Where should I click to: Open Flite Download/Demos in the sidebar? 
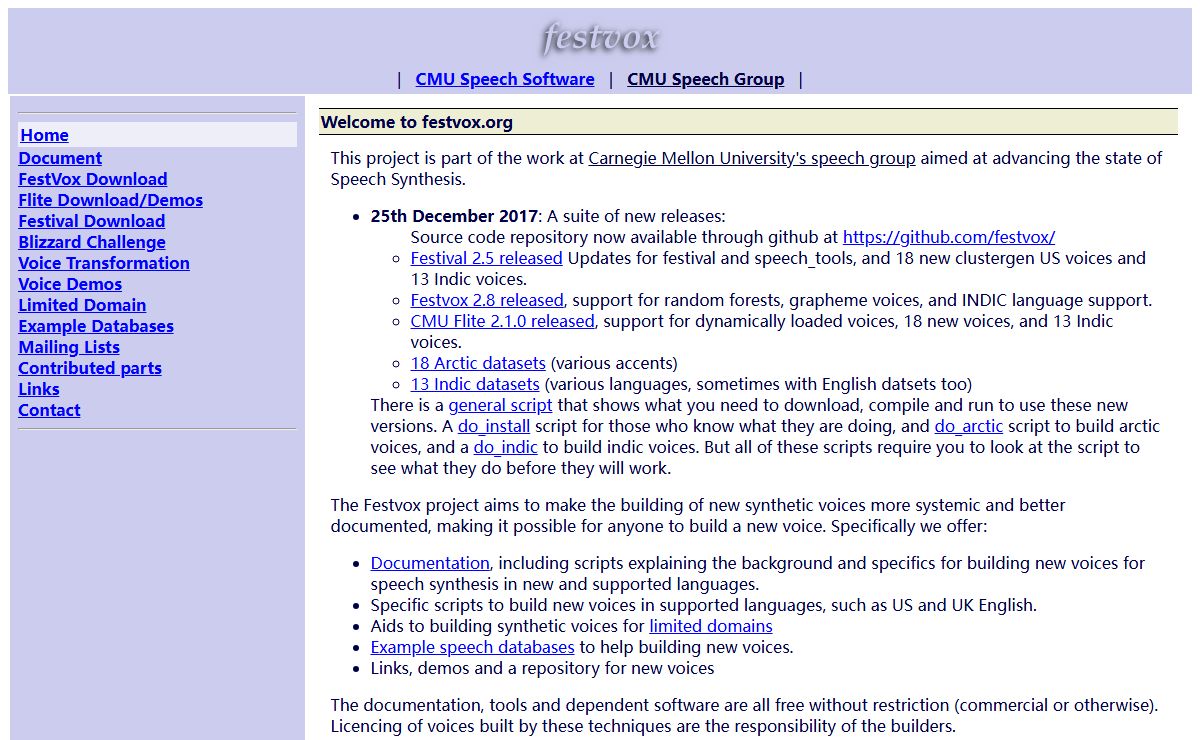coord(110,200)
